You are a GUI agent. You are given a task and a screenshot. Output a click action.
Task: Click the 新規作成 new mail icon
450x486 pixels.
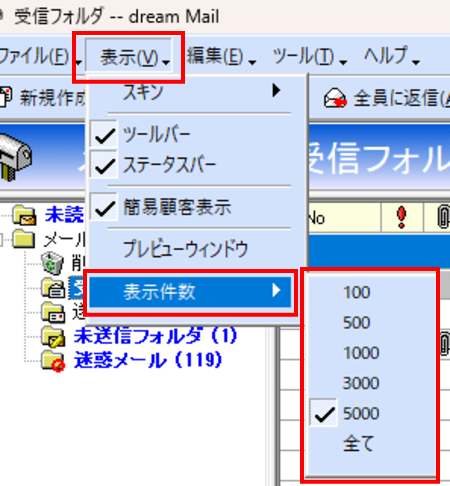pos(6,97)
